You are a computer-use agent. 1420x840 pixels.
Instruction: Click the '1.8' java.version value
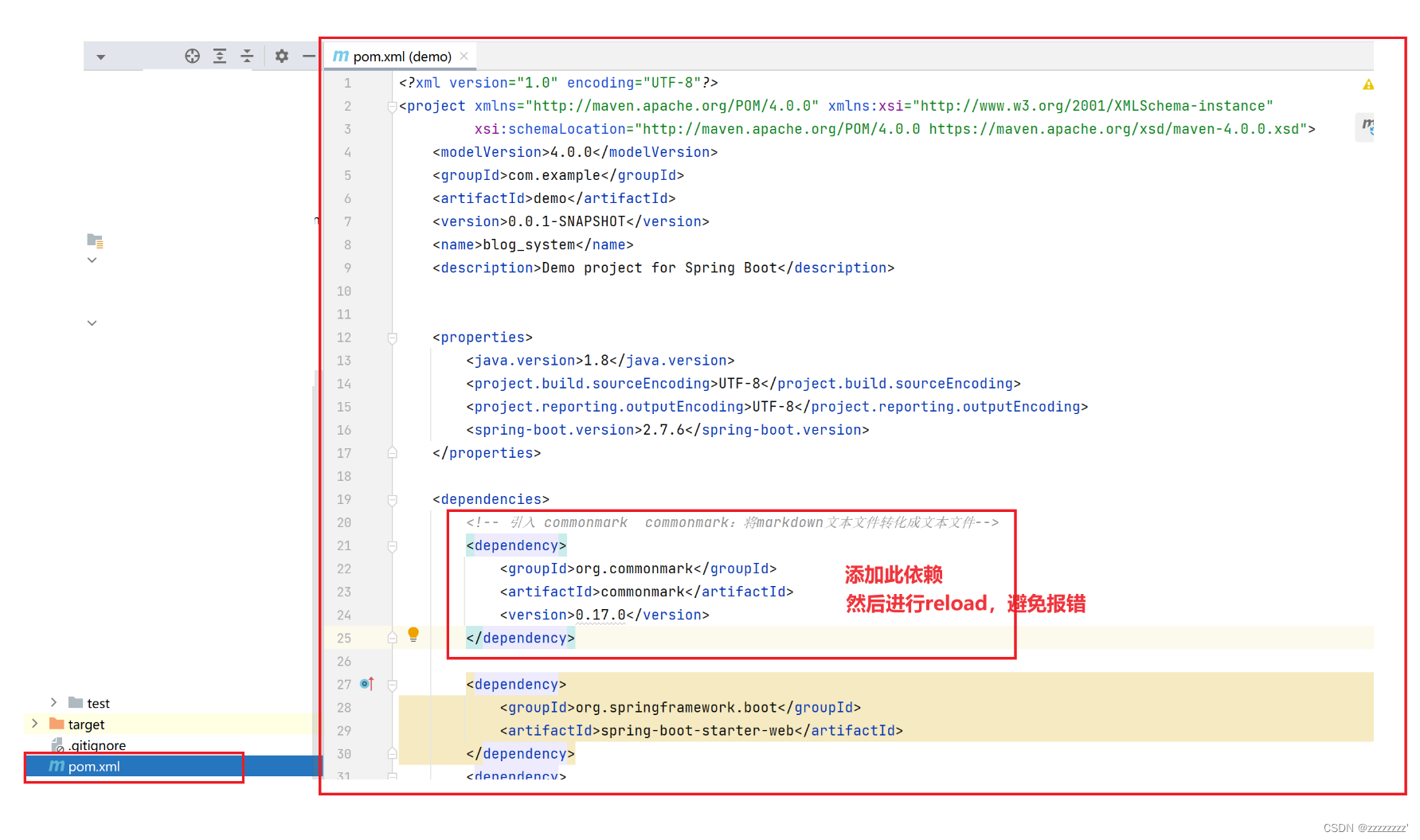[x=597, y=361]
